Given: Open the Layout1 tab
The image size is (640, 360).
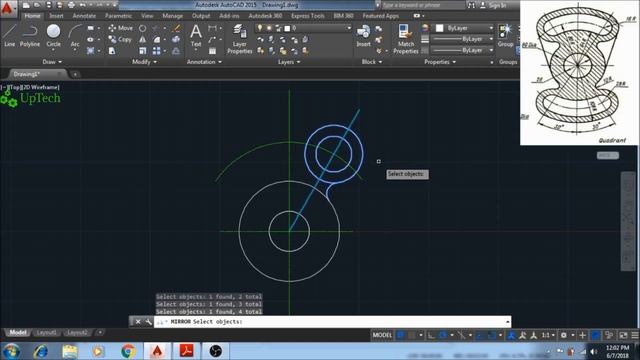Looking at the screenshot, I should [46, 333].
